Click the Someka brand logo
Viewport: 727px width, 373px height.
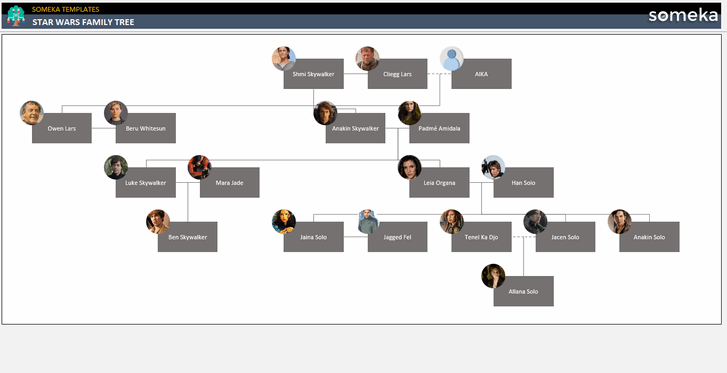tap(683, 15)
